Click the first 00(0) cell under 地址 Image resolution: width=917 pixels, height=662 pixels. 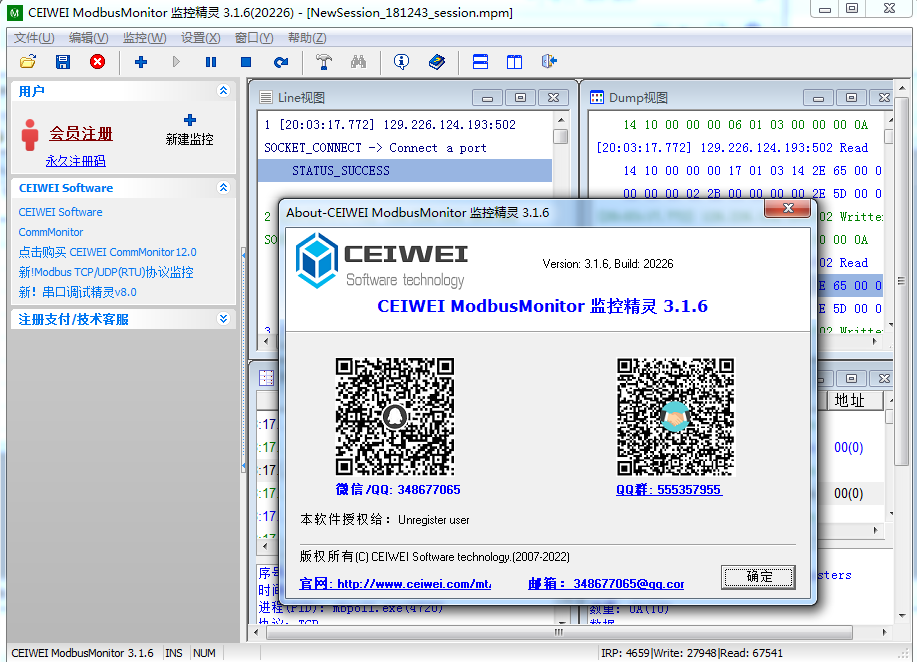(x=849, y=447)
